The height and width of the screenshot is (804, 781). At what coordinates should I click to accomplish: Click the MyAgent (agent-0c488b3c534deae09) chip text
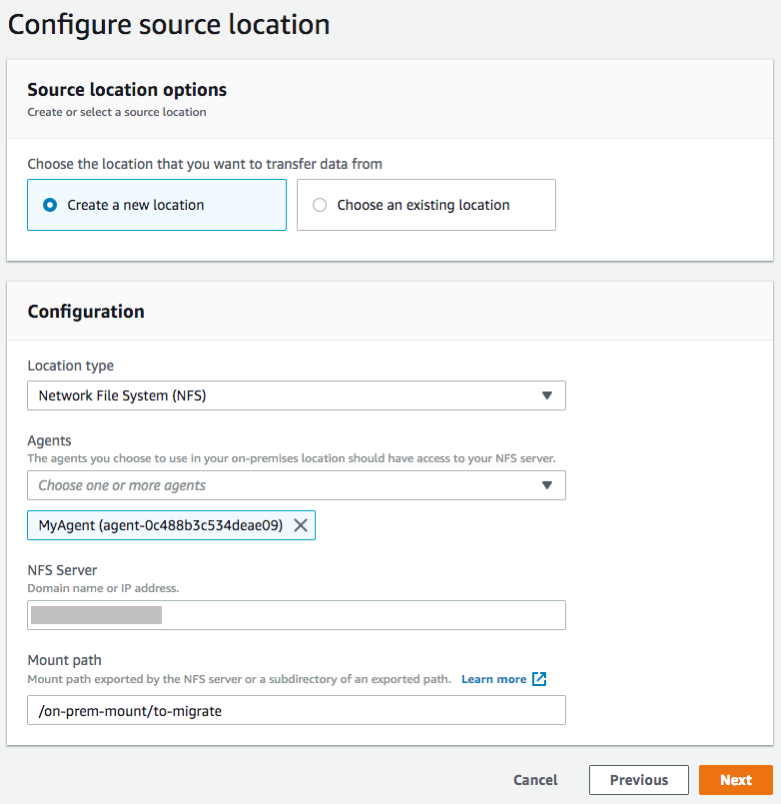[161, 525]
